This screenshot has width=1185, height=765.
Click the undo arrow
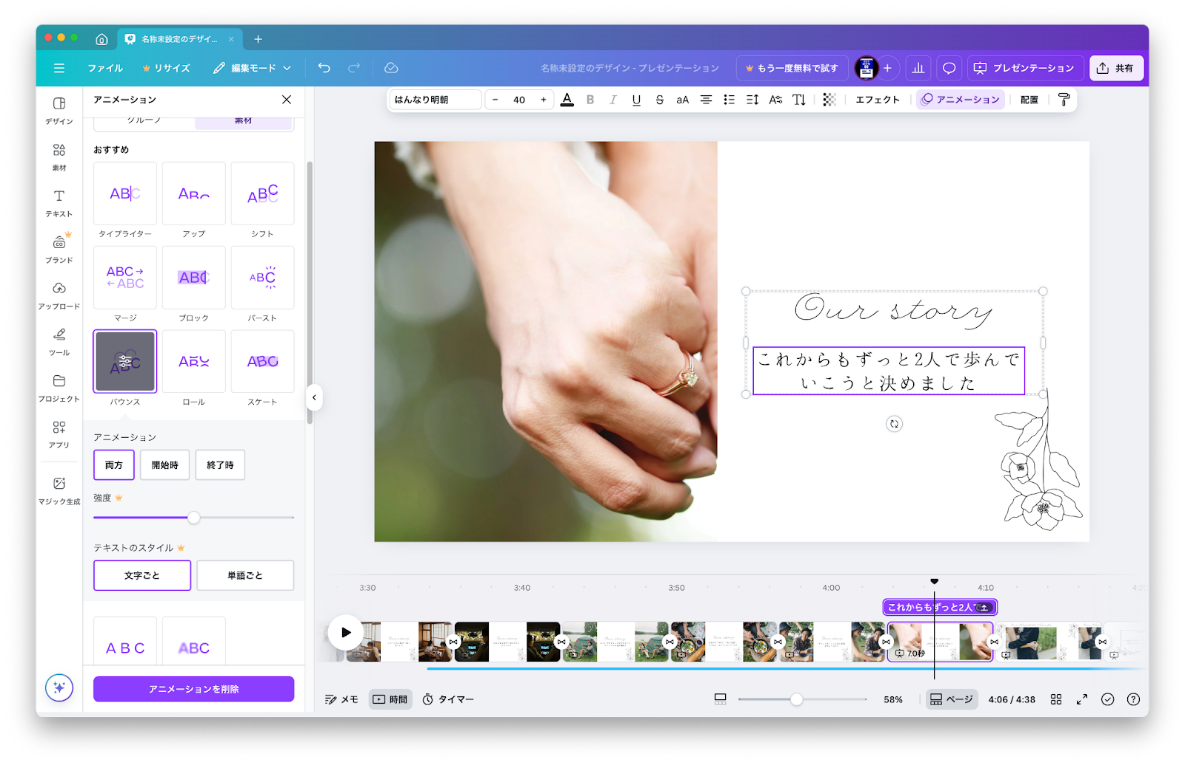pos(324,68)
